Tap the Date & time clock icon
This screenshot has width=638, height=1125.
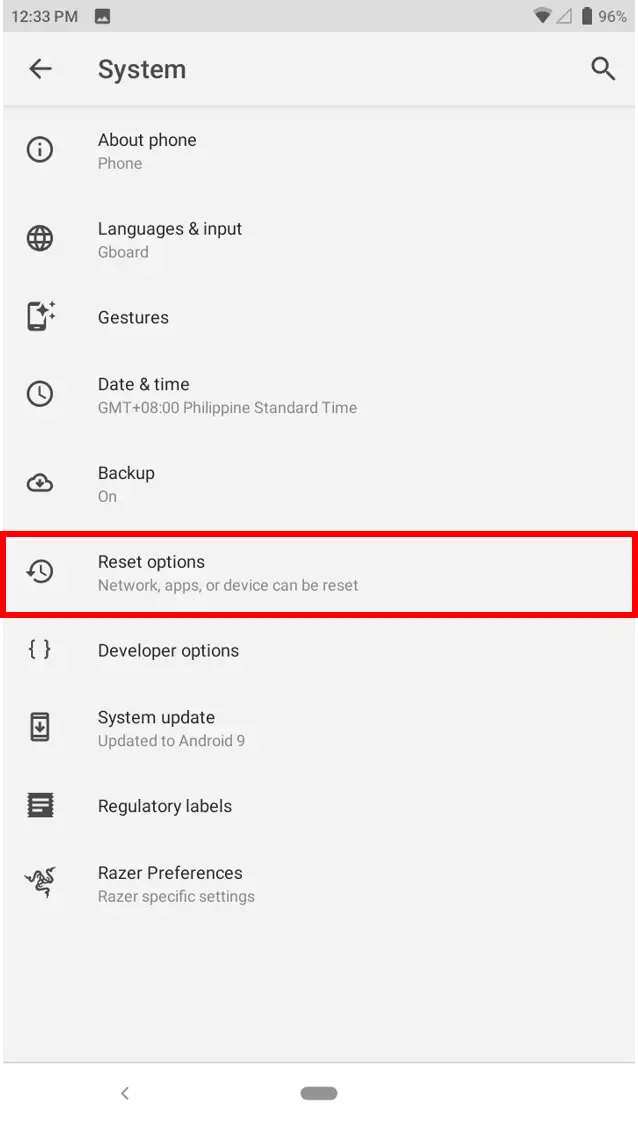[40, 394]
